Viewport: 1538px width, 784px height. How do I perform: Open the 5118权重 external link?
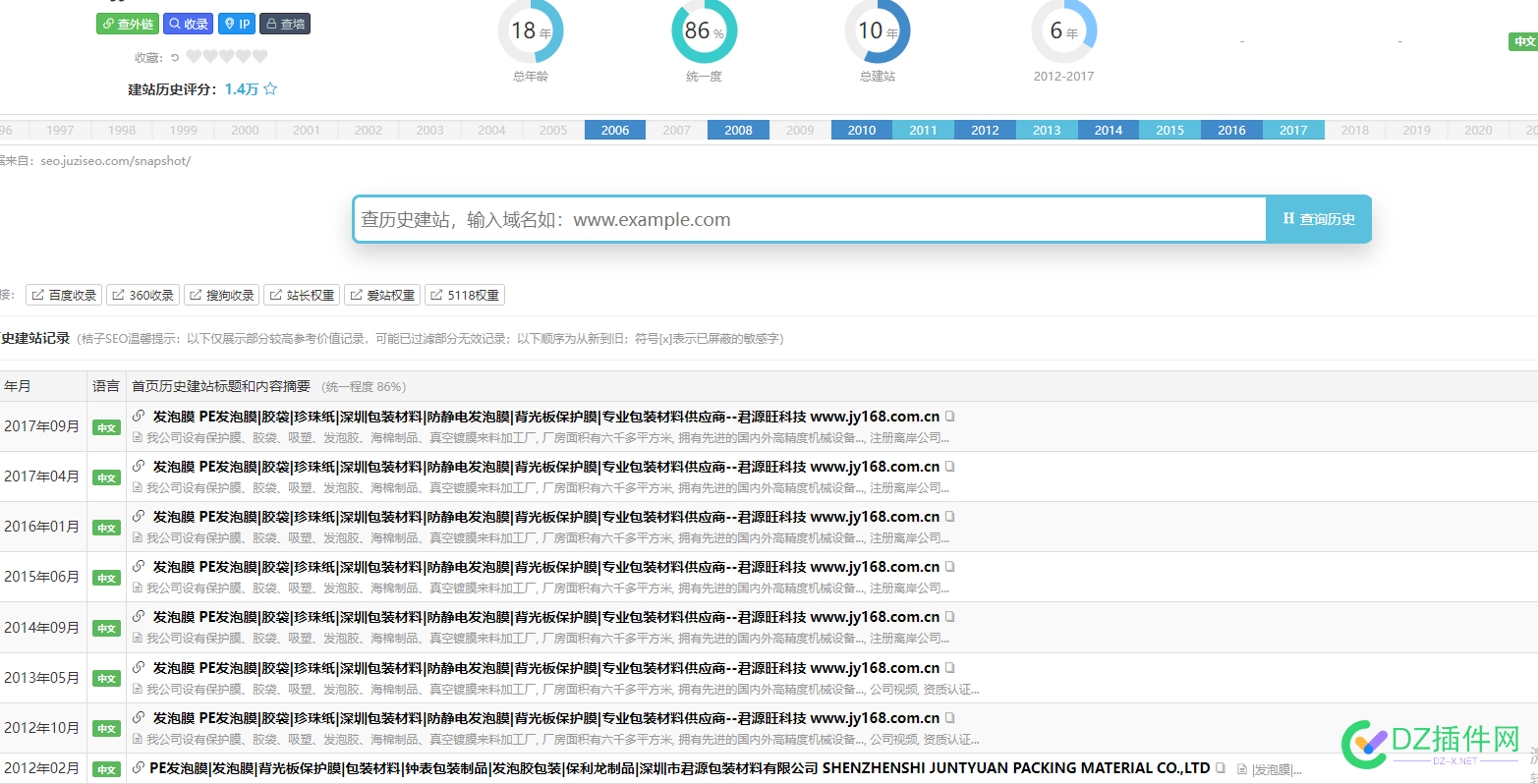pyautogui.click(x=465, y=295)
